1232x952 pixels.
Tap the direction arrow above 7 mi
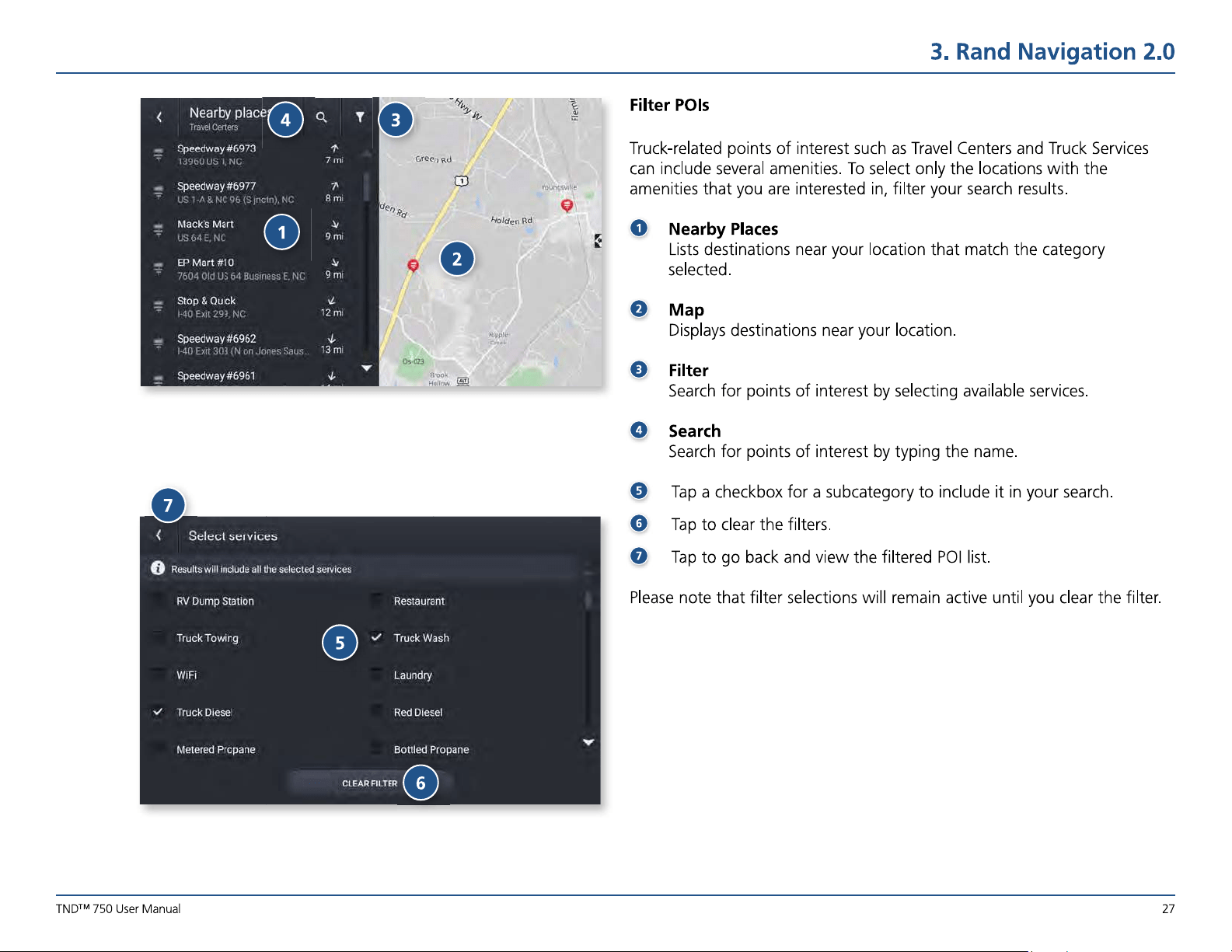click(334, 148)
